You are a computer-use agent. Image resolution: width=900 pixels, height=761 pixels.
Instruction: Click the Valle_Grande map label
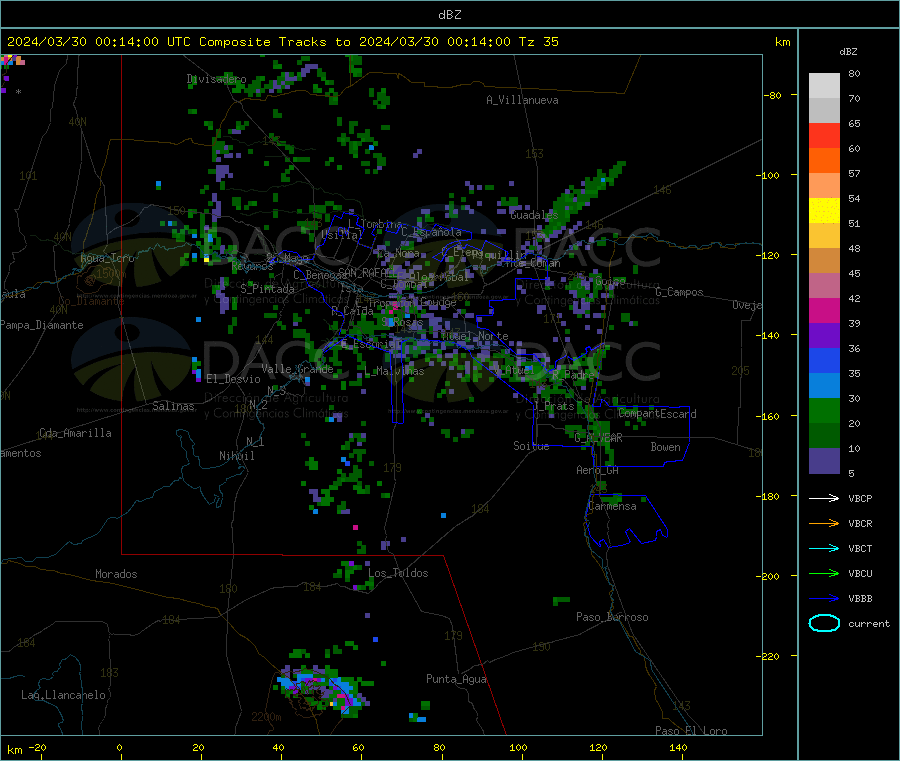pos(297,369)
